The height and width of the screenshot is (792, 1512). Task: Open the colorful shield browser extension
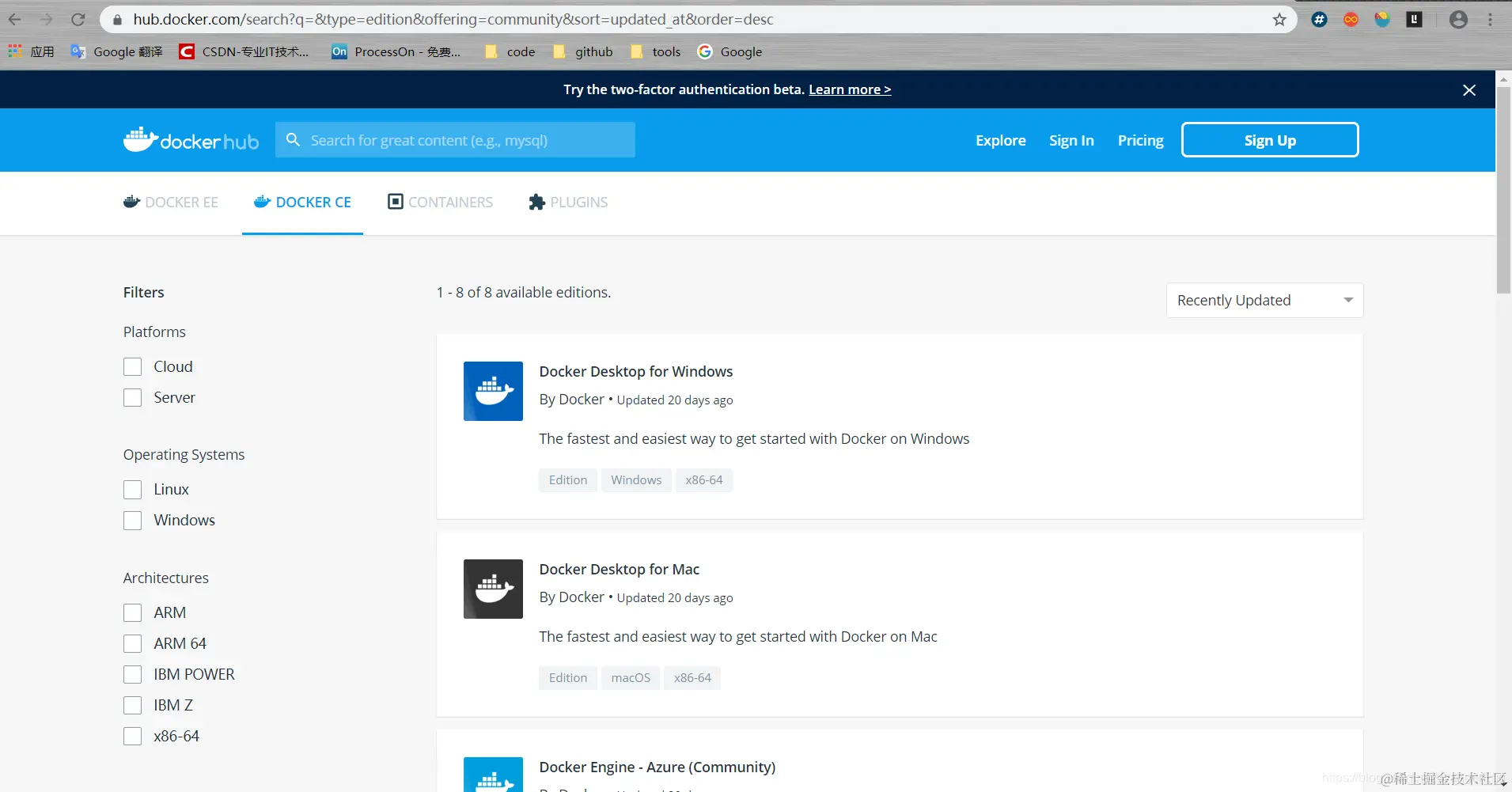[1382, 20]
